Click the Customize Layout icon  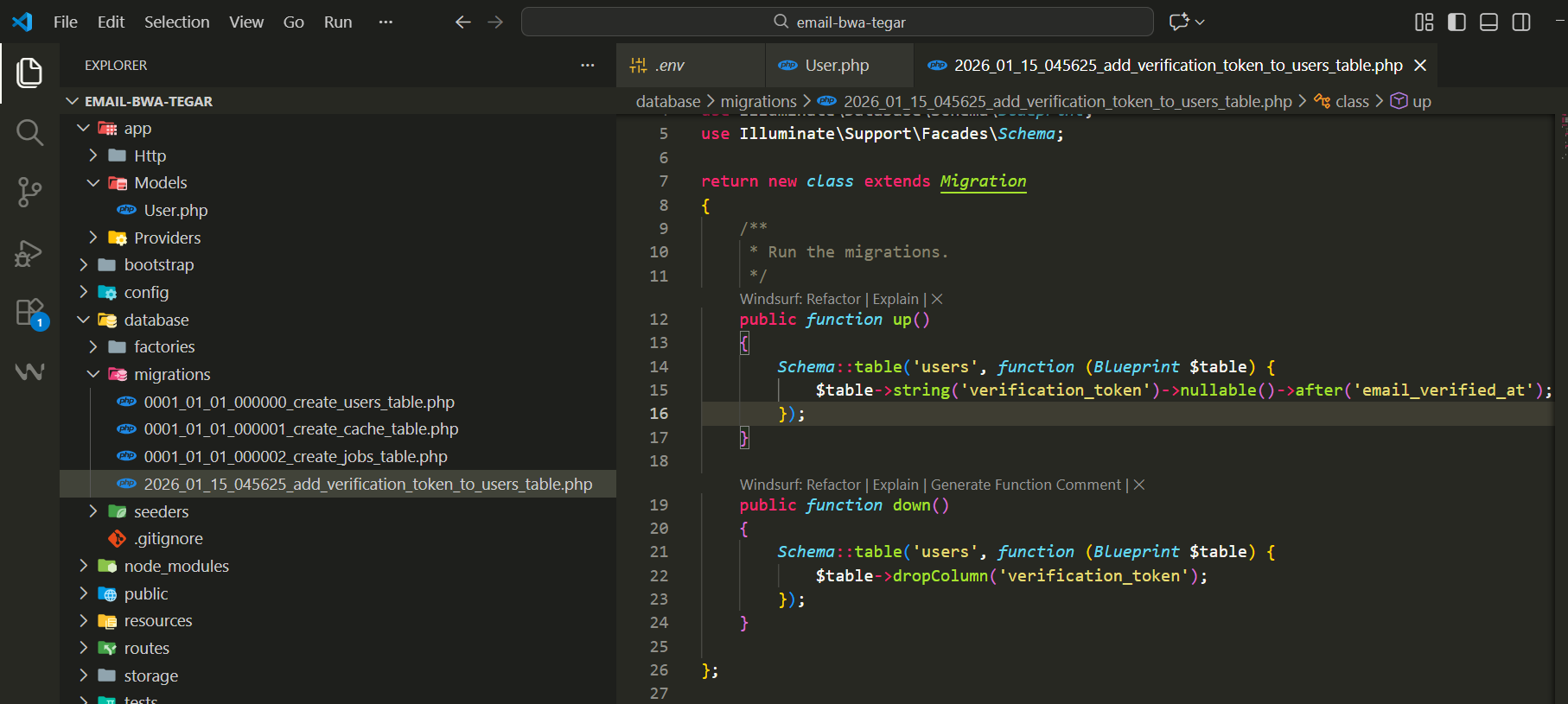click(1424, 22)
